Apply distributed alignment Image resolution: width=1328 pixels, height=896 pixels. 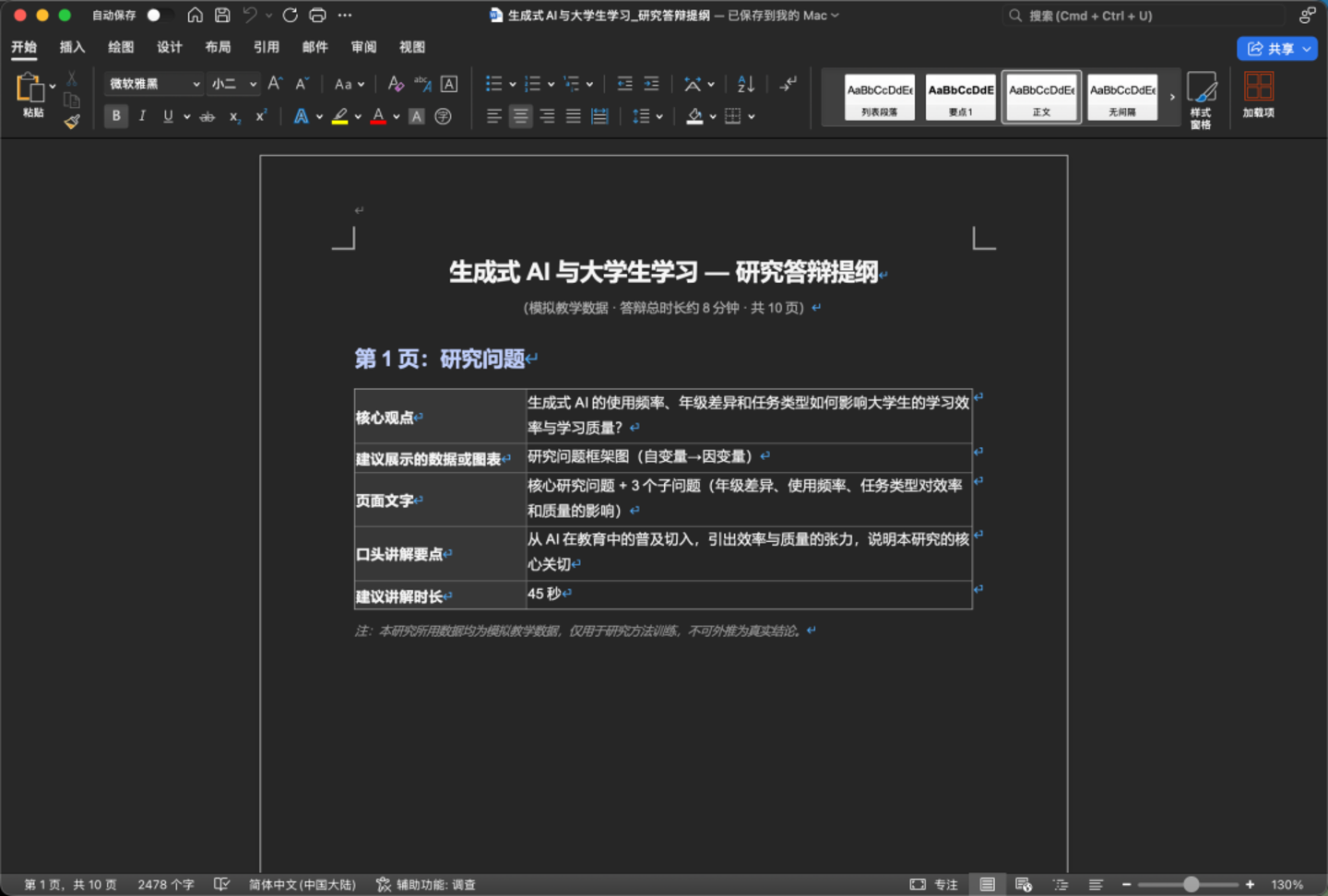click(x=600, y=116)
